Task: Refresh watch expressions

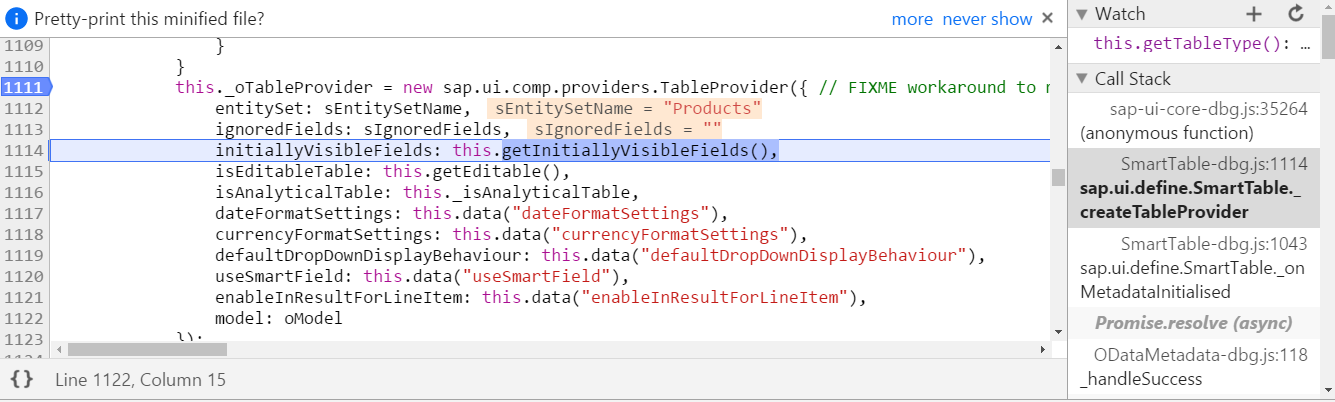Action: [x=1296, y=14]
